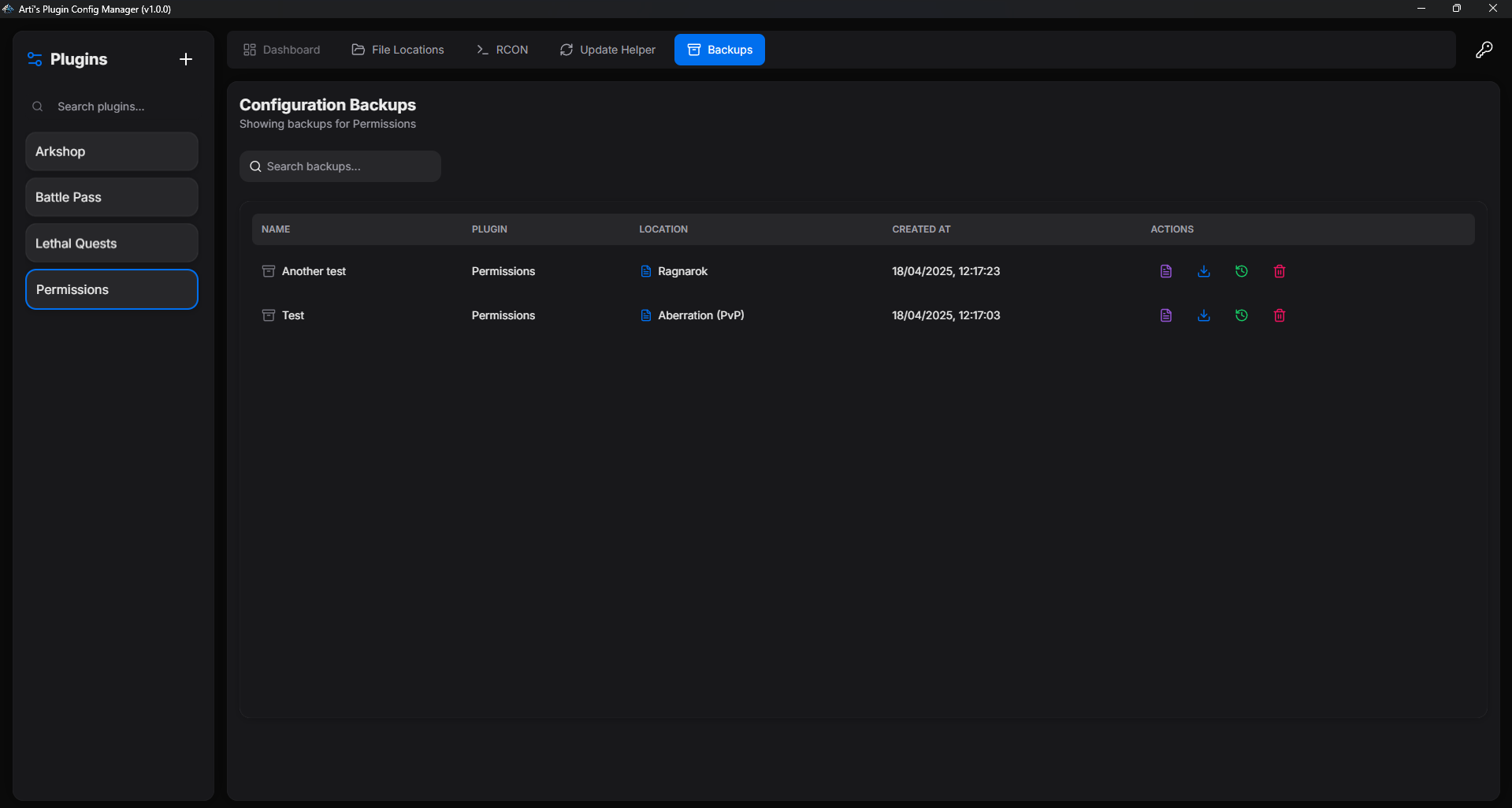Click the Test backup name
Image resolution: width=1512 pixels, height=808 pixels.
point(293,315)
